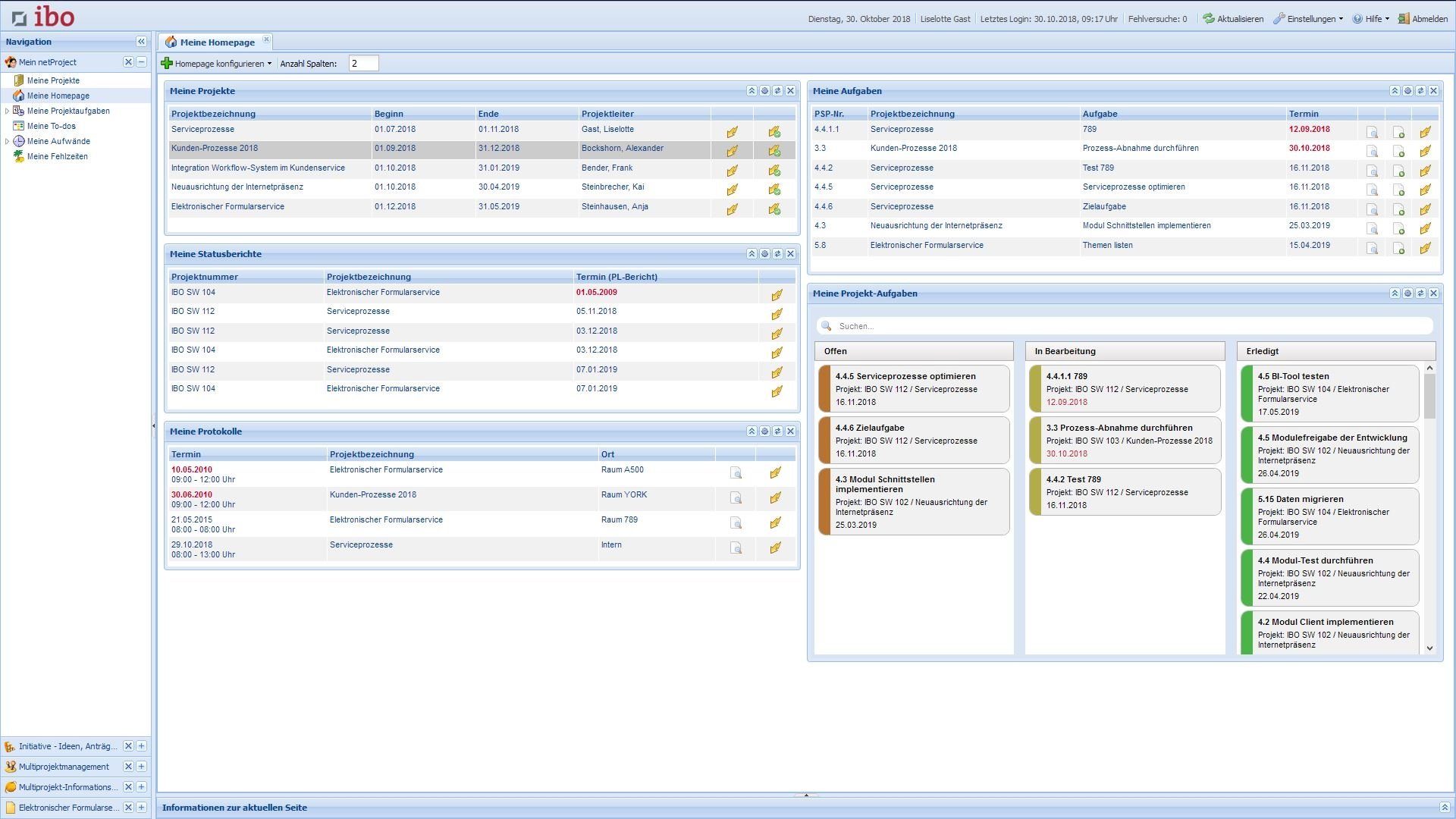
Task: Open settings gear of Meine Projekte panel
Action: (x=764, y=90)
